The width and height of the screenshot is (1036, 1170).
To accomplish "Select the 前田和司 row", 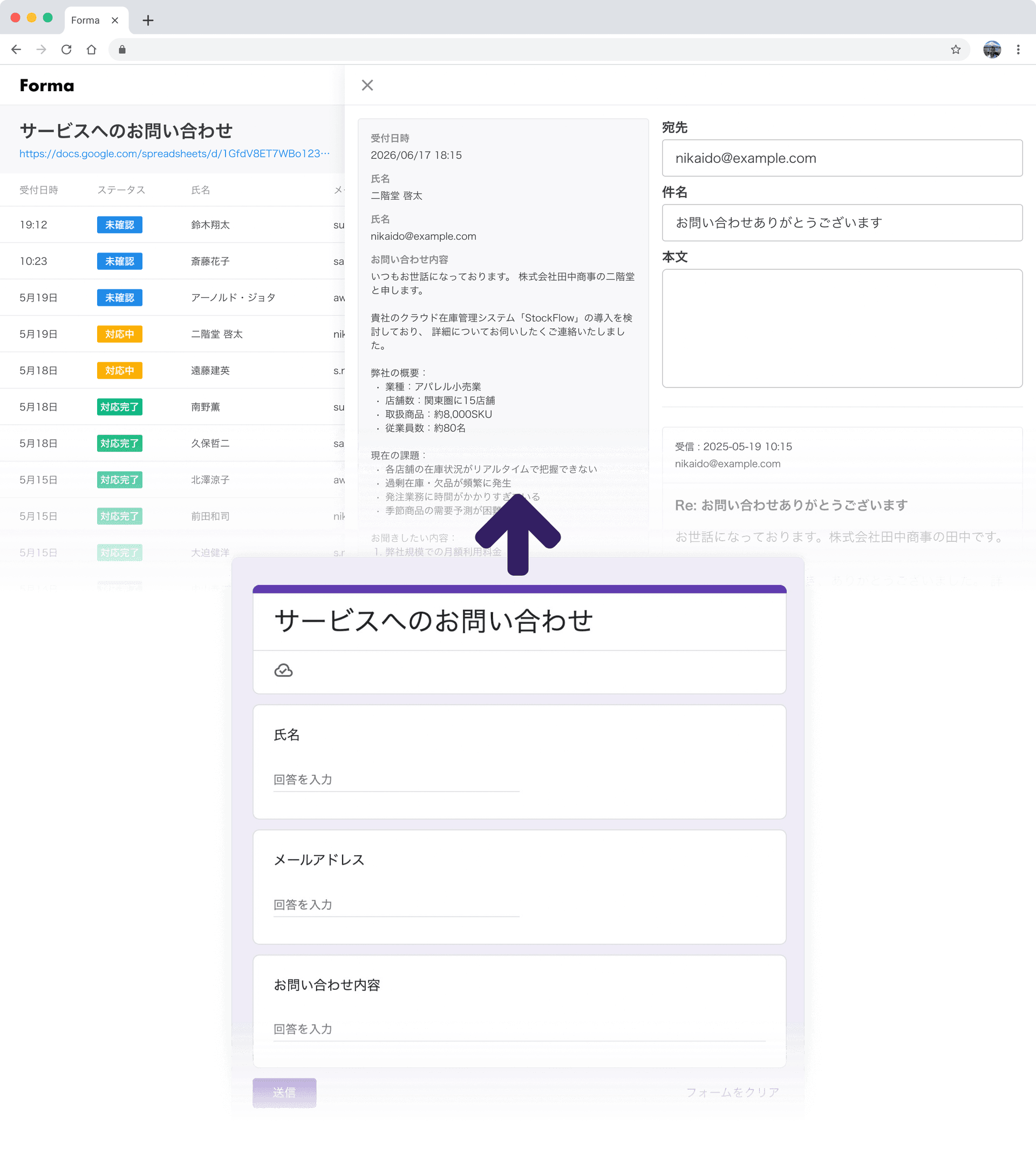I will click(x=172, y=516).
